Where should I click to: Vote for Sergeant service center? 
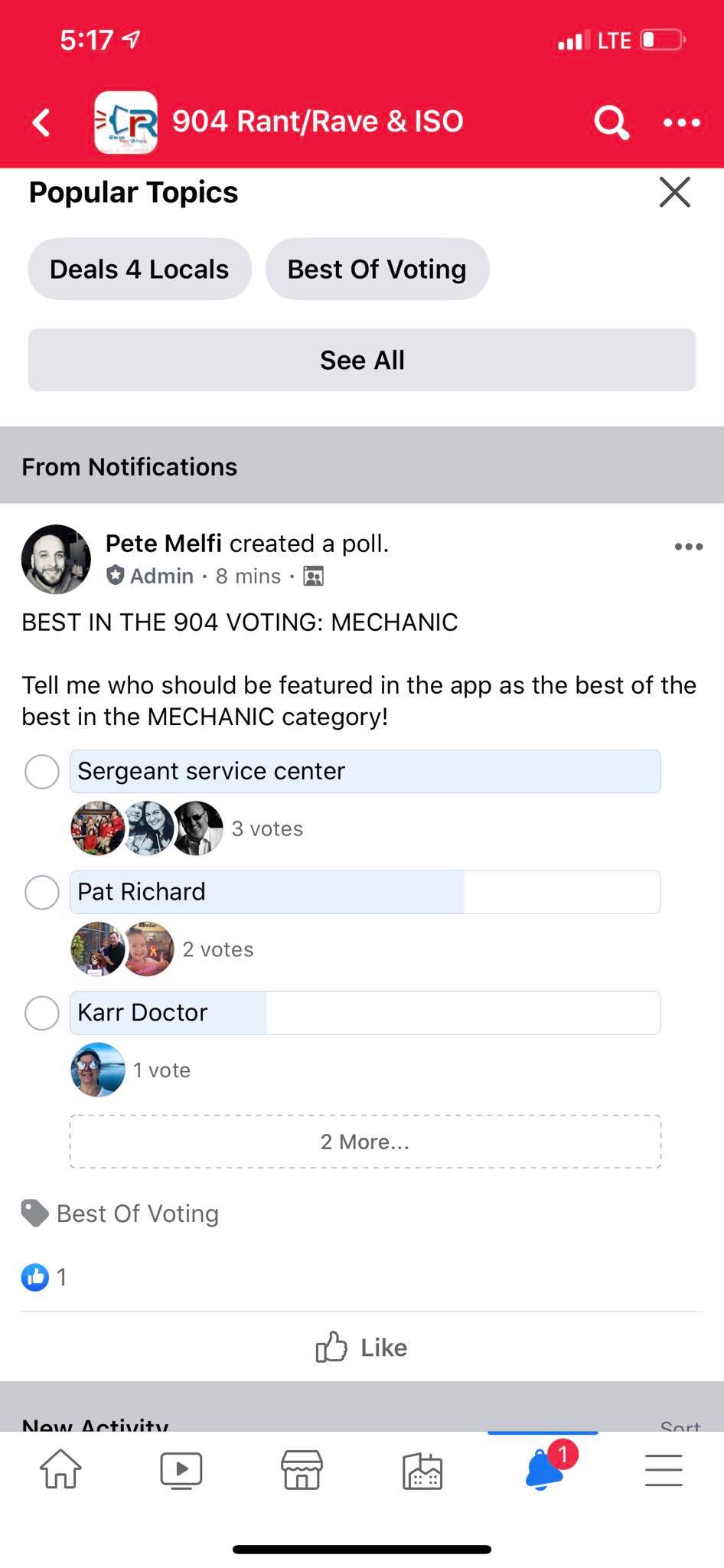(42, 772)
